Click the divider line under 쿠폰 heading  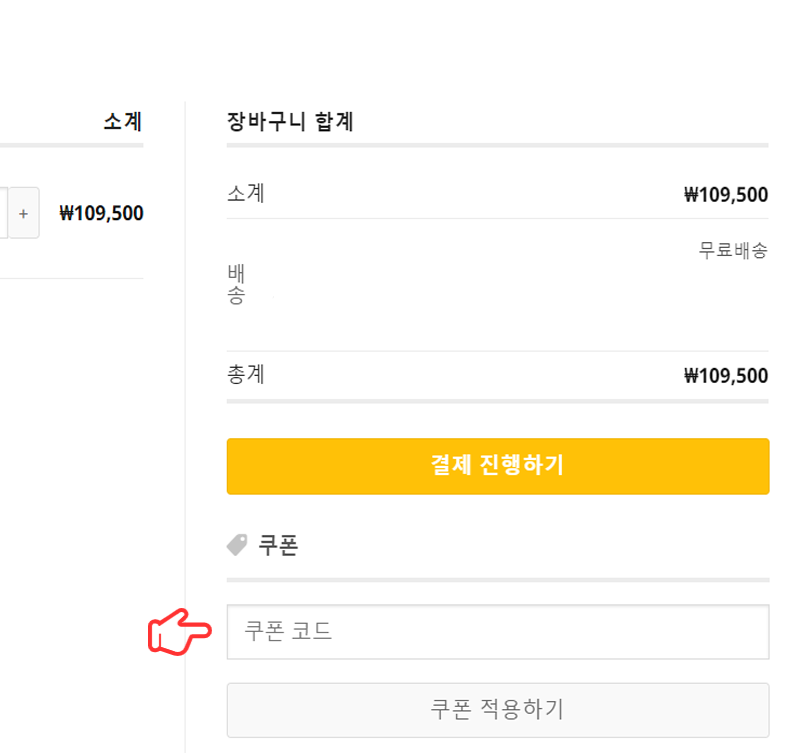pos(497,580)
